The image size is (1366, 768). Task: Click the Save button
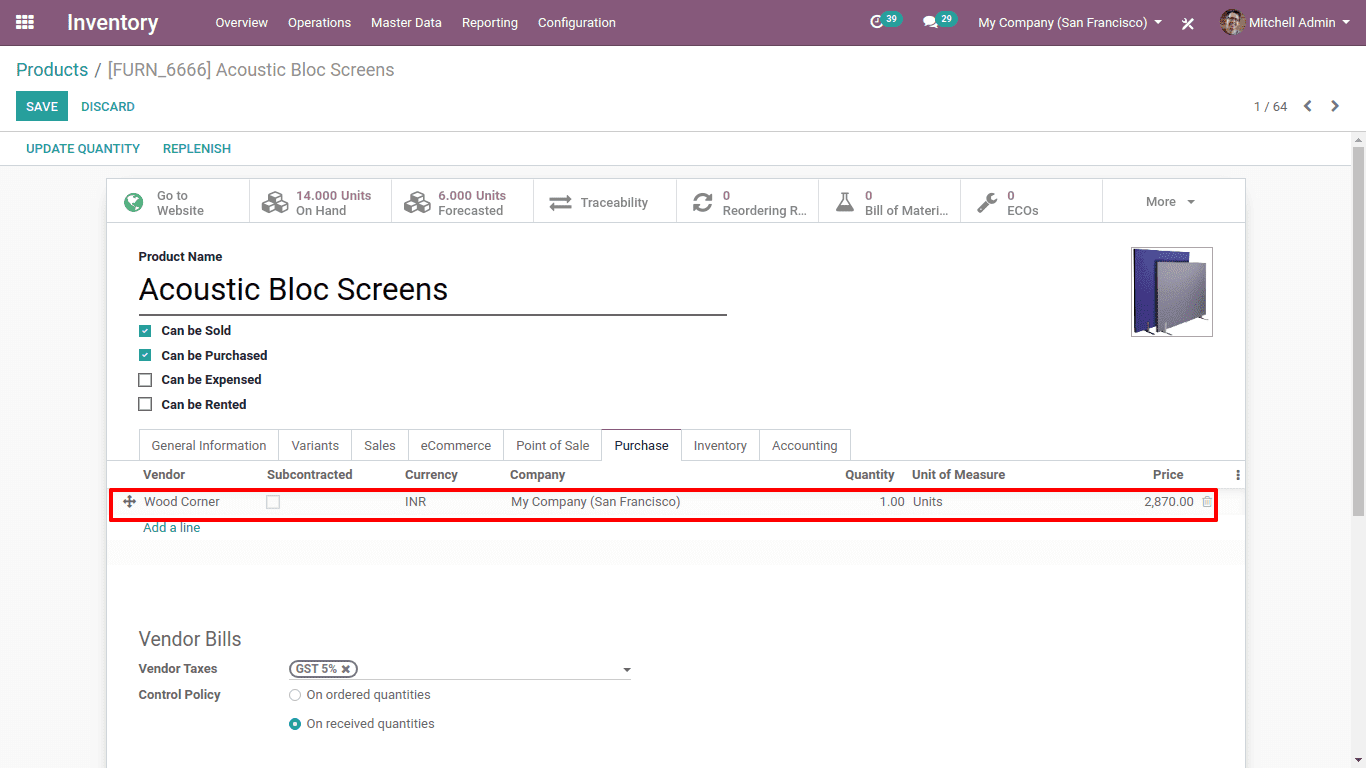42,106
